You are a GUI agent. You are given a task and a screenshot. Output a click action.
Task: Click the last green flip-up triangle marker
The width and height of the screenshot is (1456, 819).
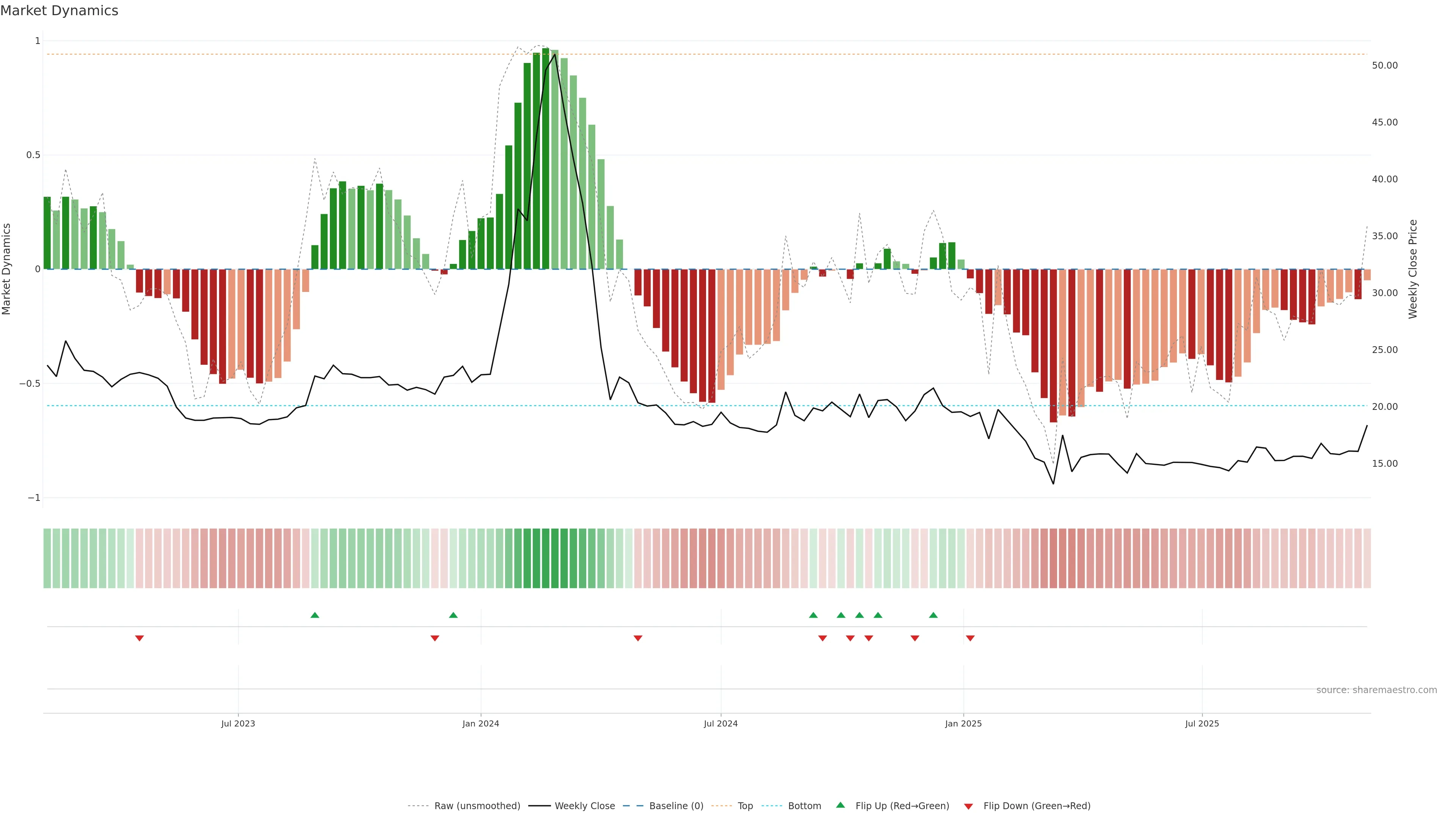point(933,615)
